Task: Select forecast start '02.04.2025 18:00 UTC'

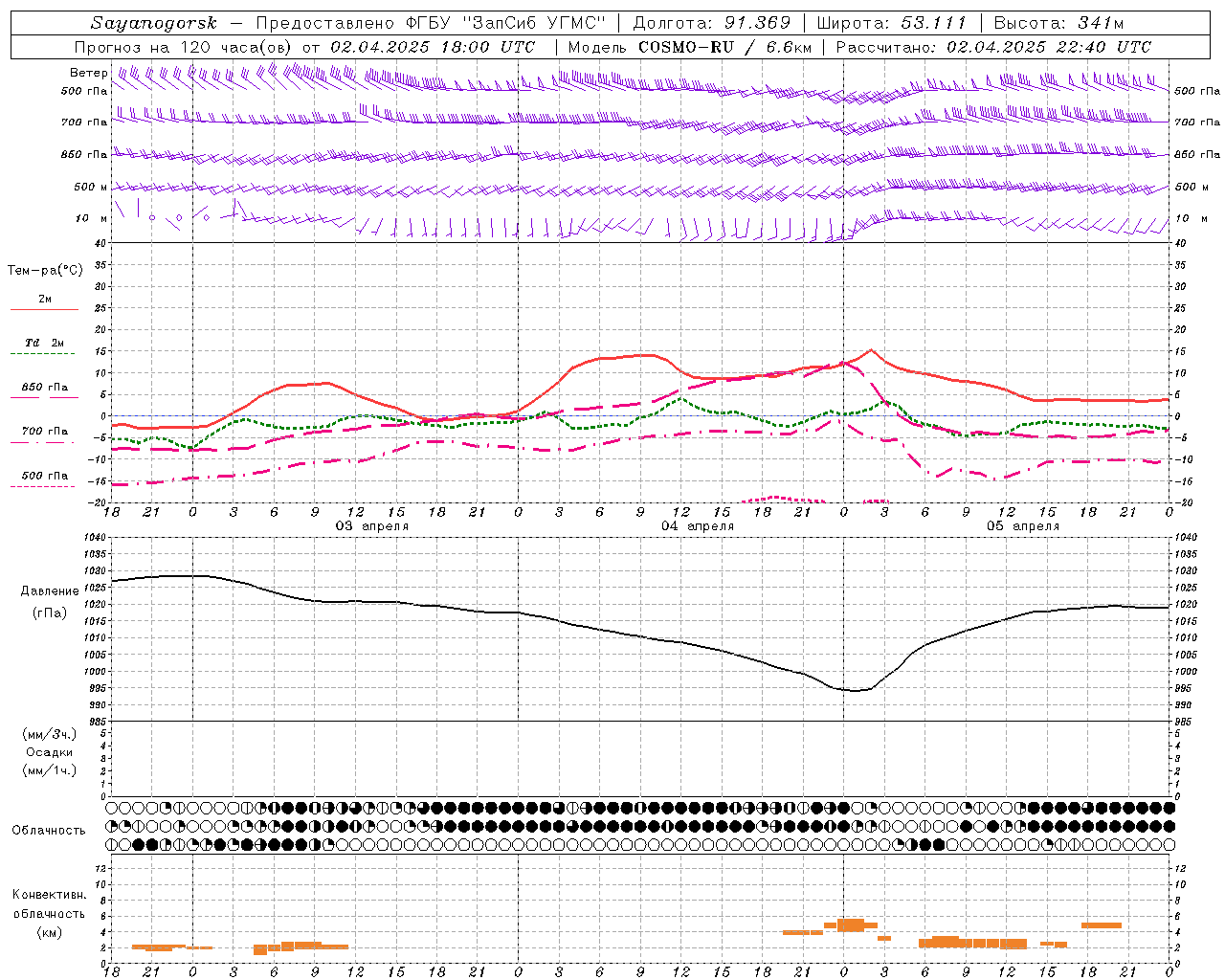Action: tap(433, 47)
